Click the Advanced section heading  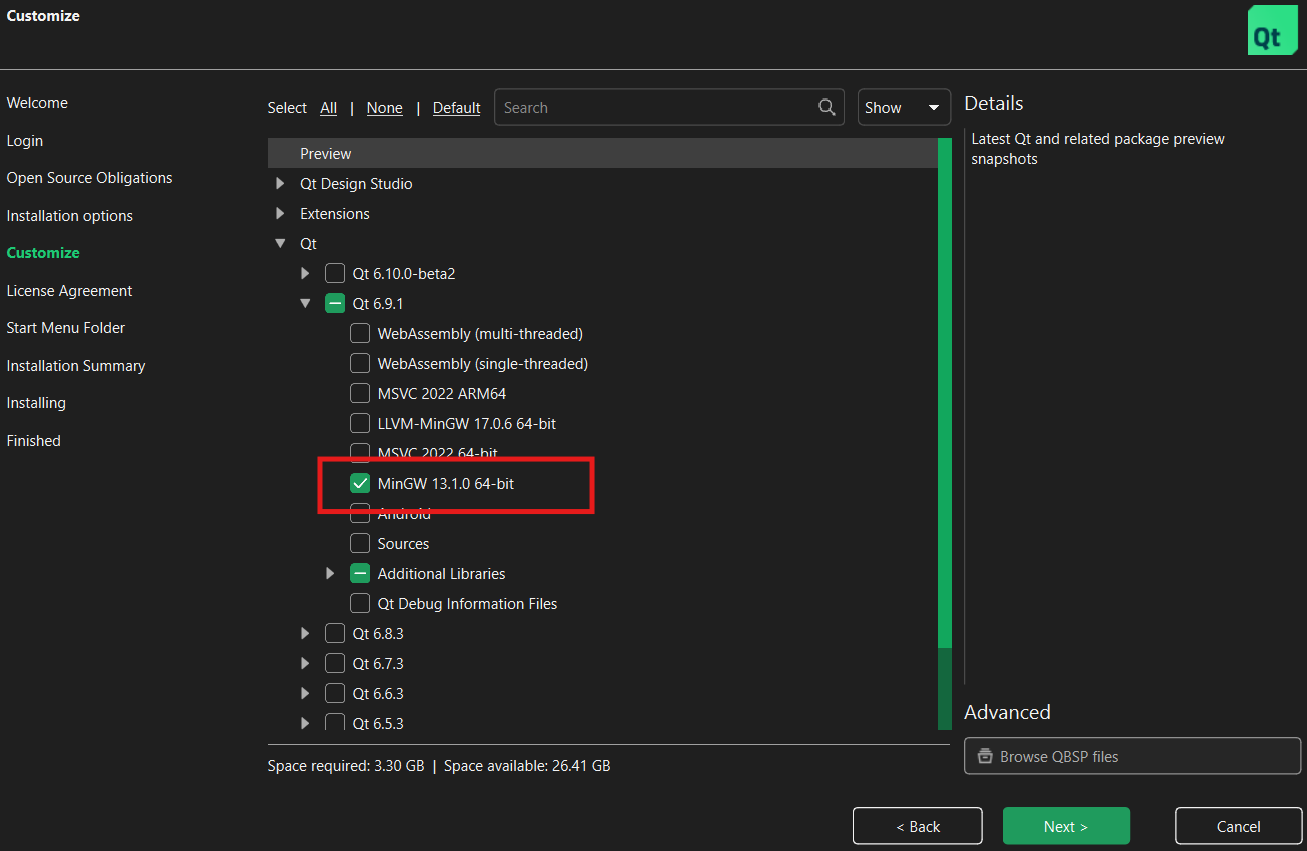click(1007, 712)
